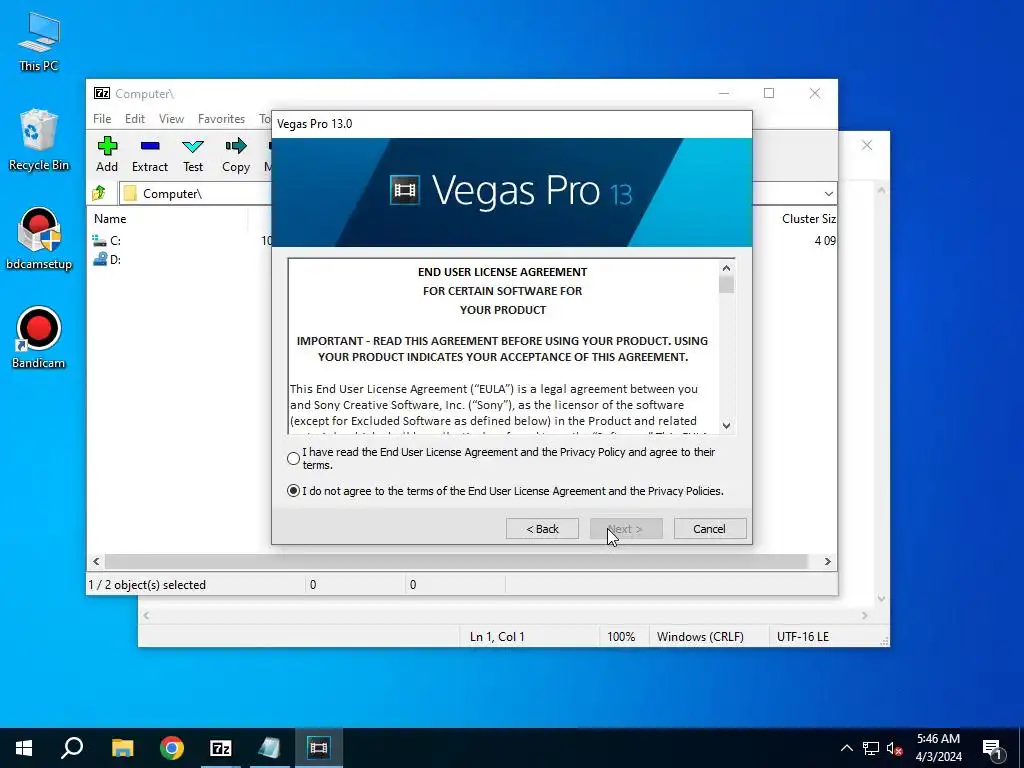Click the Vegas Pro installer taskbar icon

pyautogui.click(x=319, y=748)
